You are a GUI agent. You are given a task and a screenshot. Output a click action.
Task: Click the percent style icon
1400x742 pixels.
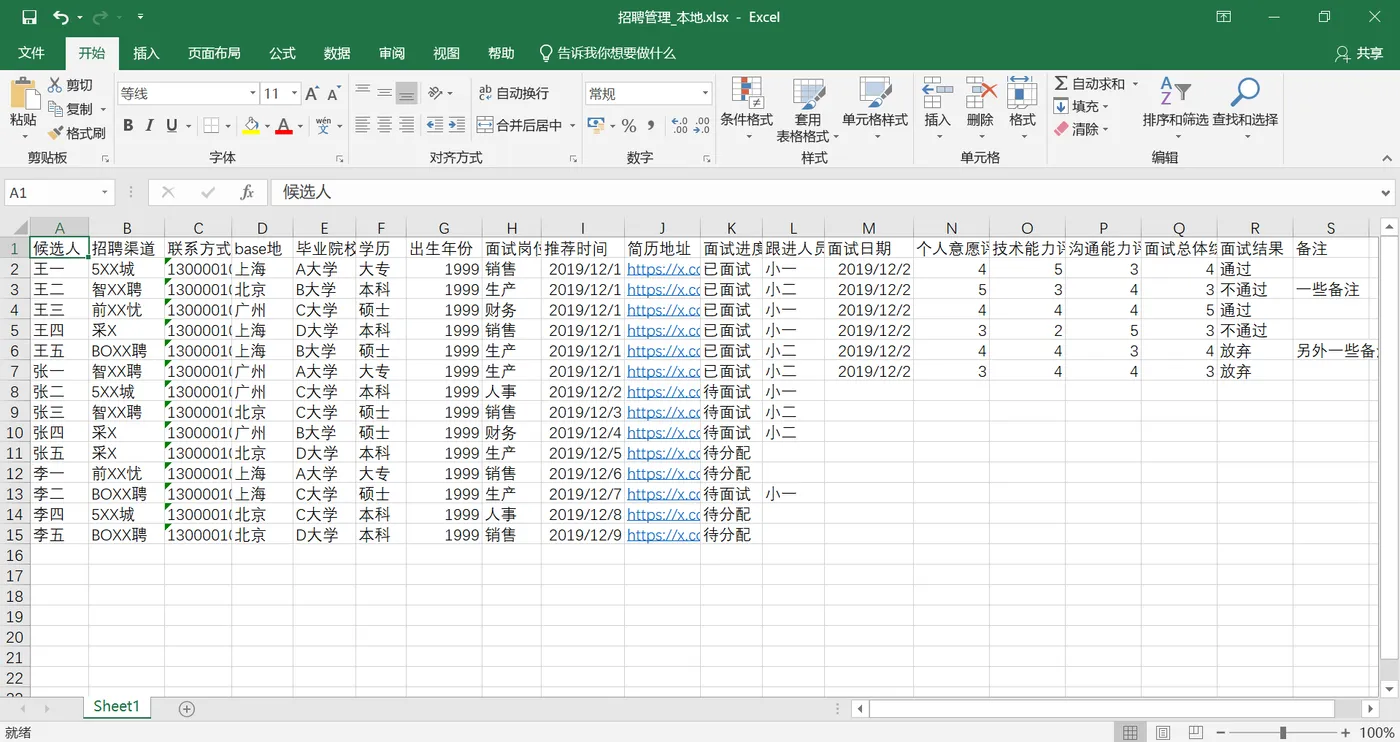point(629,125)
